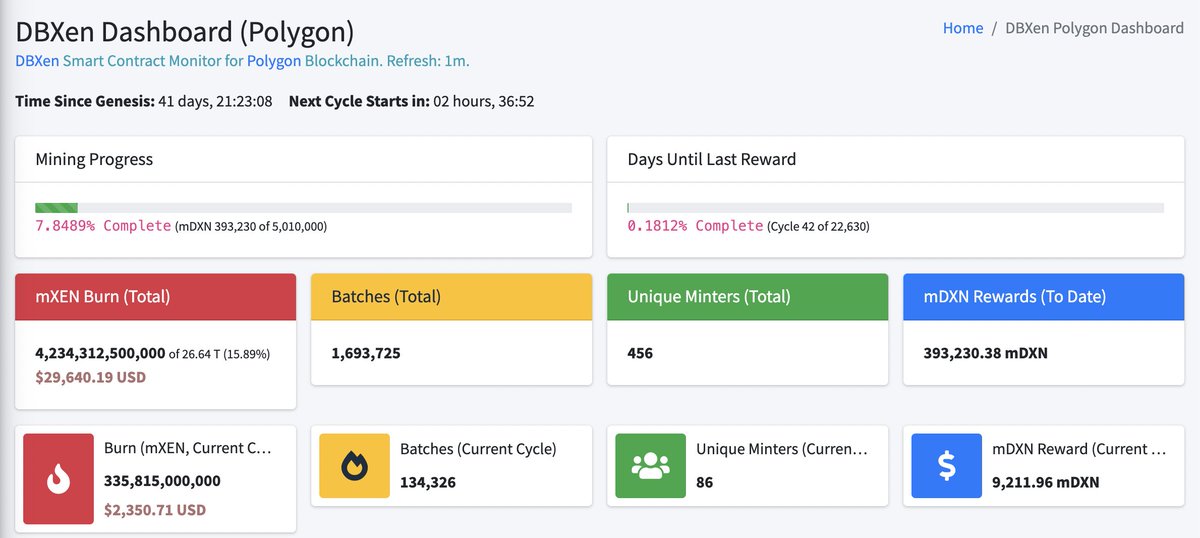Click the $2,350.71 USD amount
1200x538 pixels.
coord(155,510)
